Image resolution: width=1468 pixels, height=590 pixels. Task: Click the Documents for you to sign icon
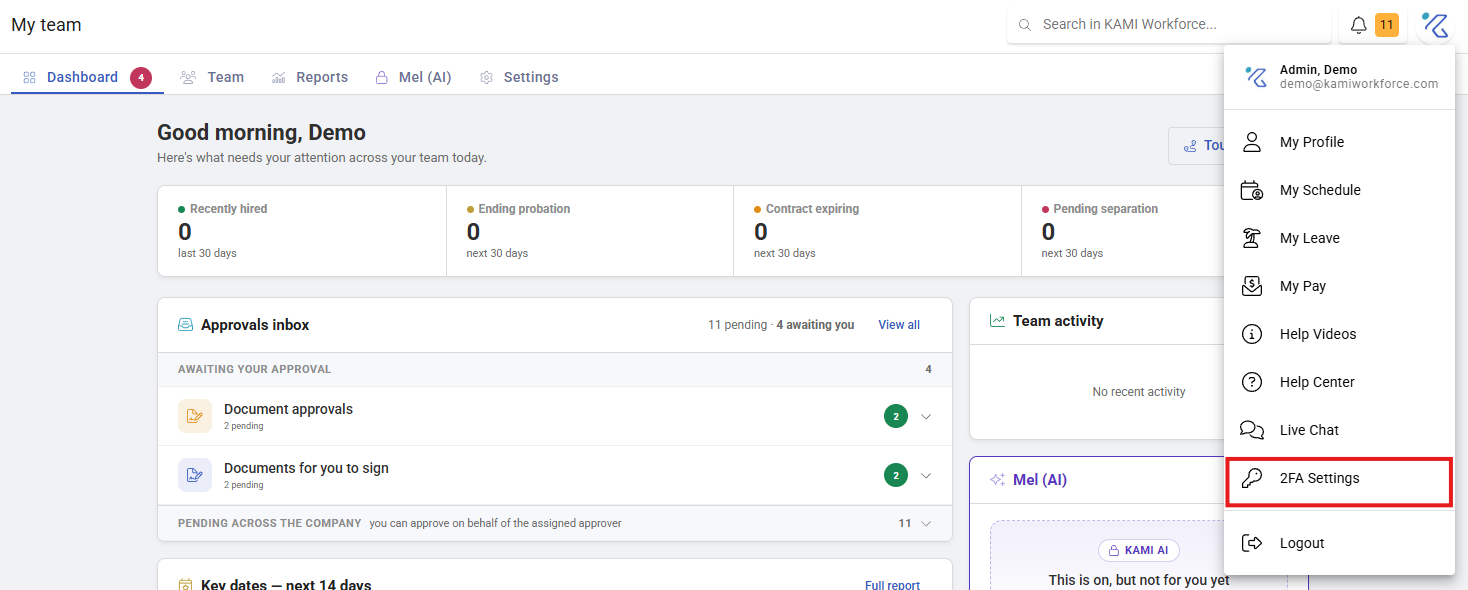click(x=195, y=475)
